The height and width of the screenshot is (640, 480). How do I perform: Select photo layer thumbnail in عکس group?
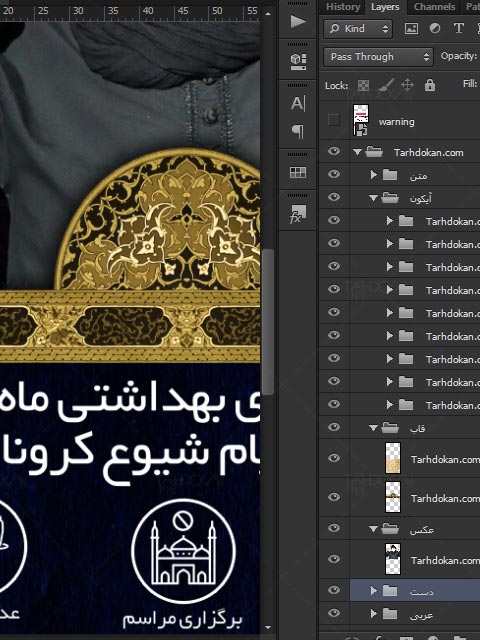point(393,559)
